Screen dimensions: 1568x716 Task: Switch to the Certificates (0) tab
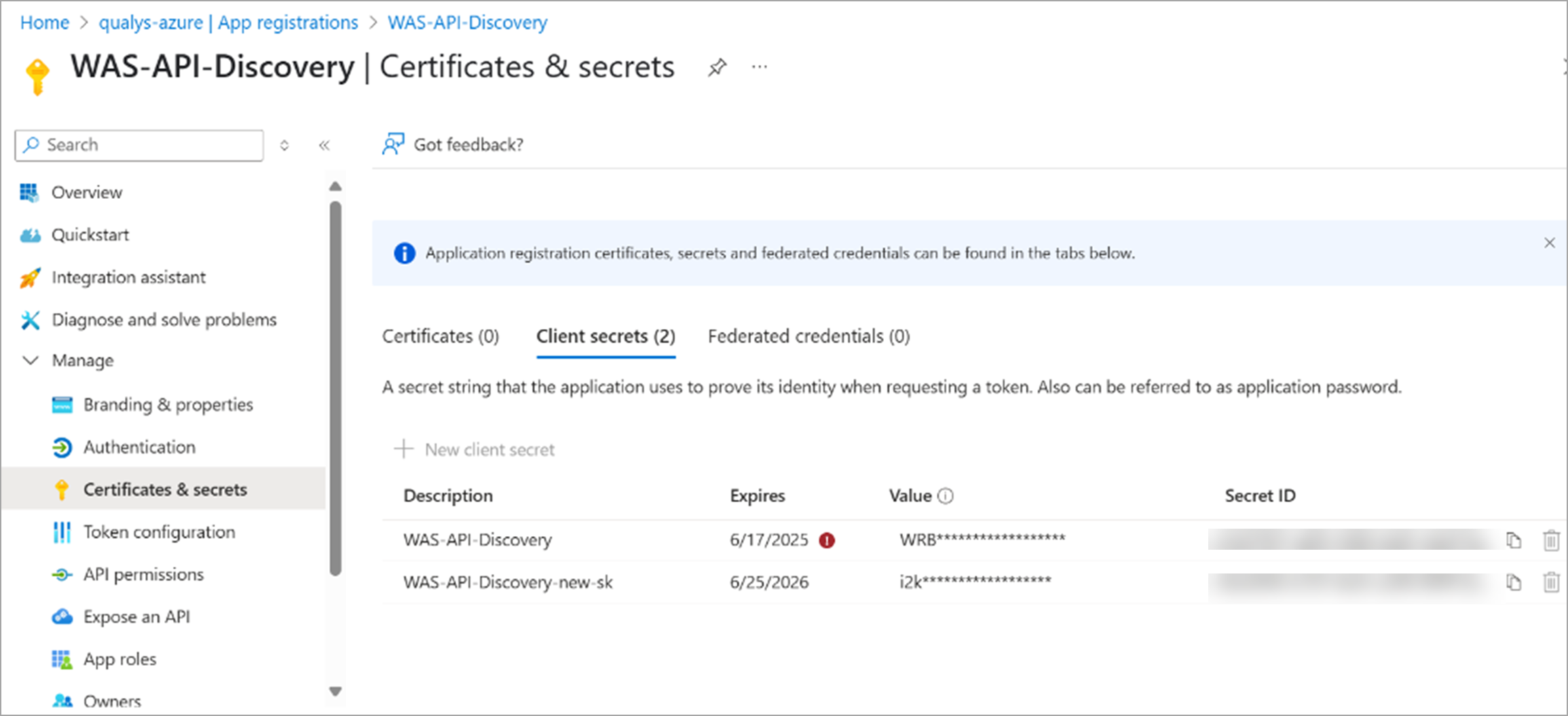click(441, 337)
